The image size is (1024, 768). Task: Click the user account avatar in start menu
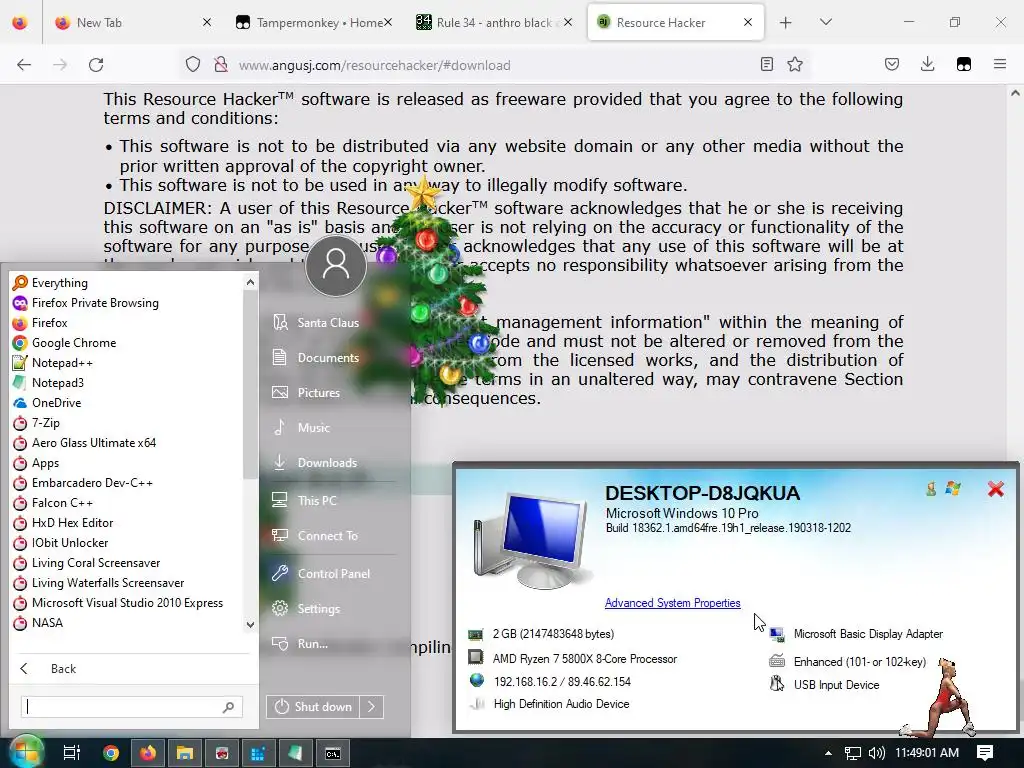tap(336, 265)
